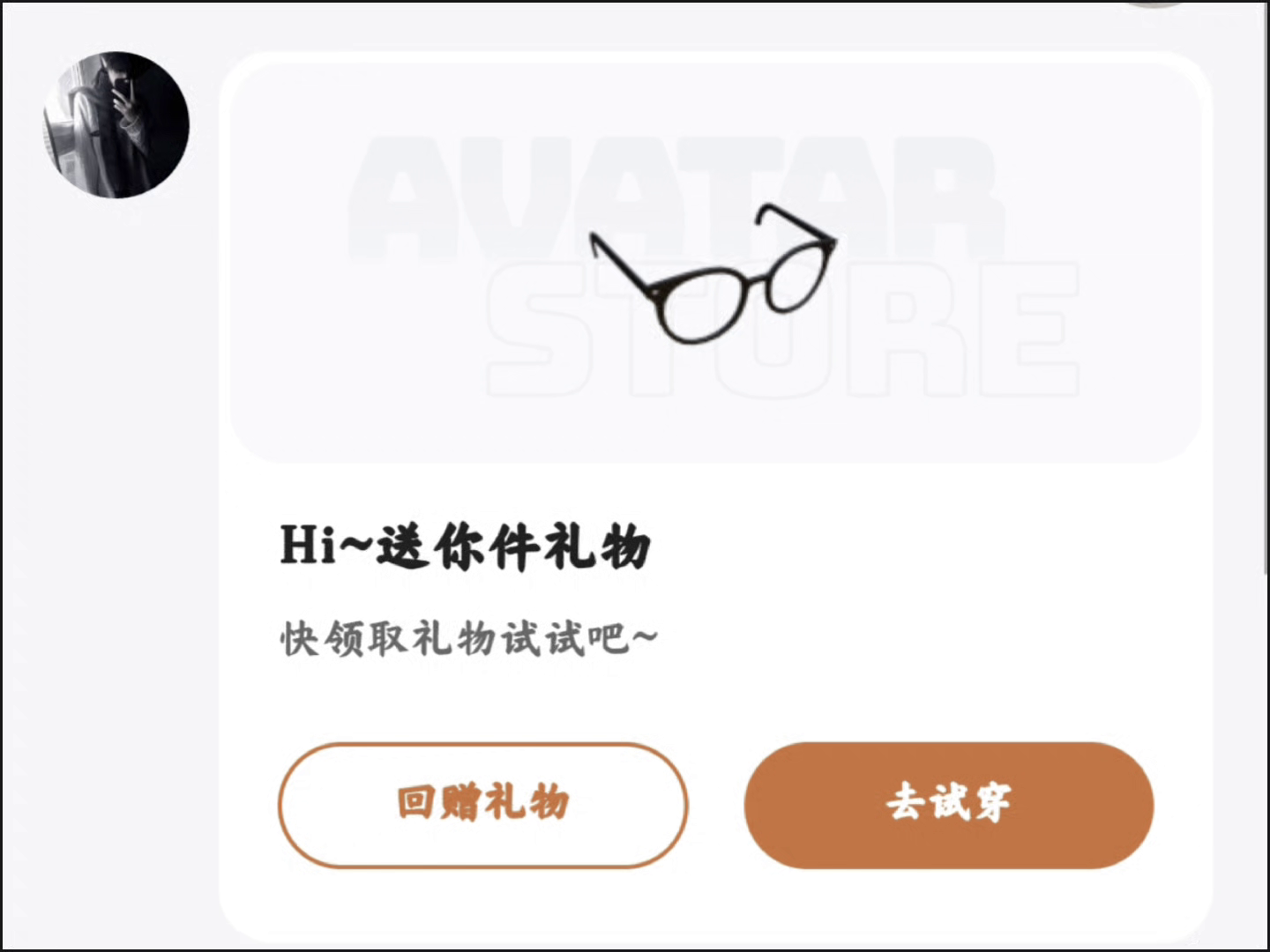Screen dimensions: 1270x952
Task: Click the 回赠礼物 outlined button
Action: pos(482,805)
